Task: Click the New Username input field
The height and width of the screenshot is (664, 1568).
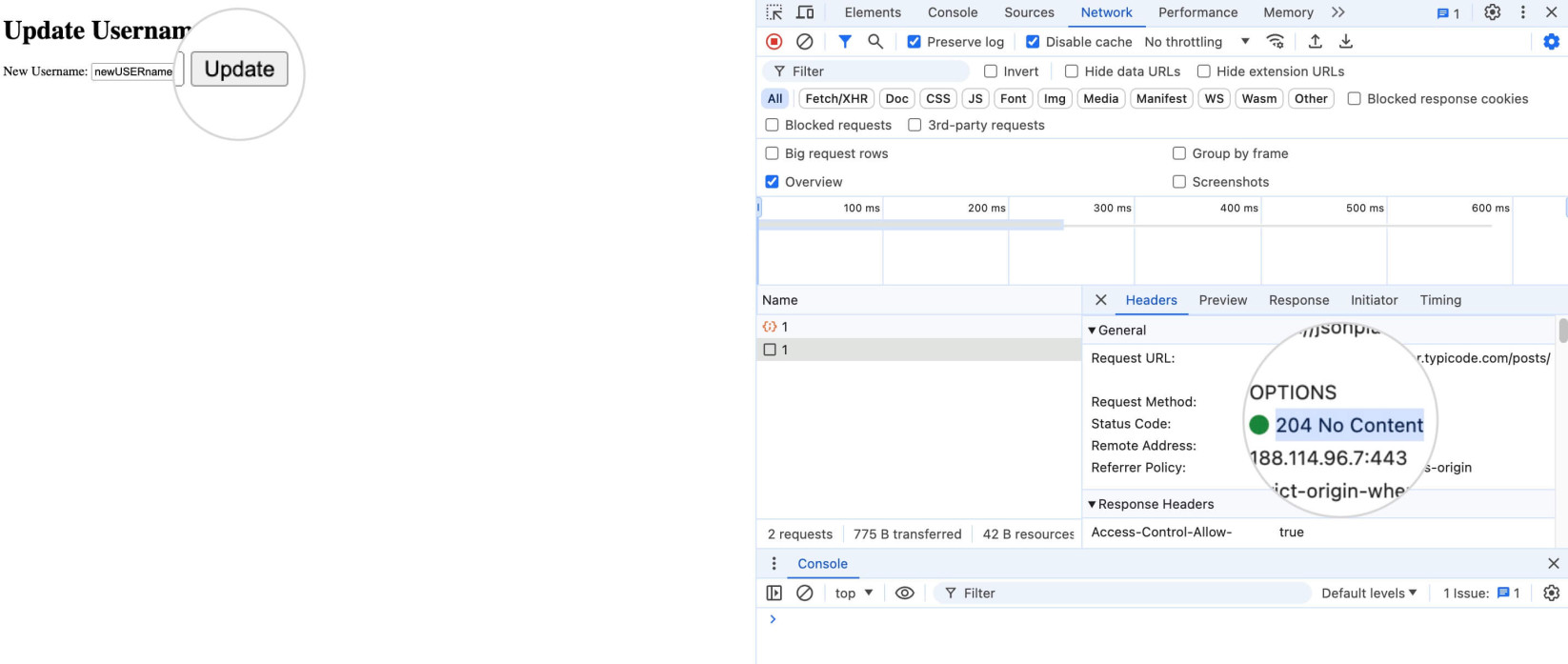Action: pyautogui.click(x=137, y=71)
